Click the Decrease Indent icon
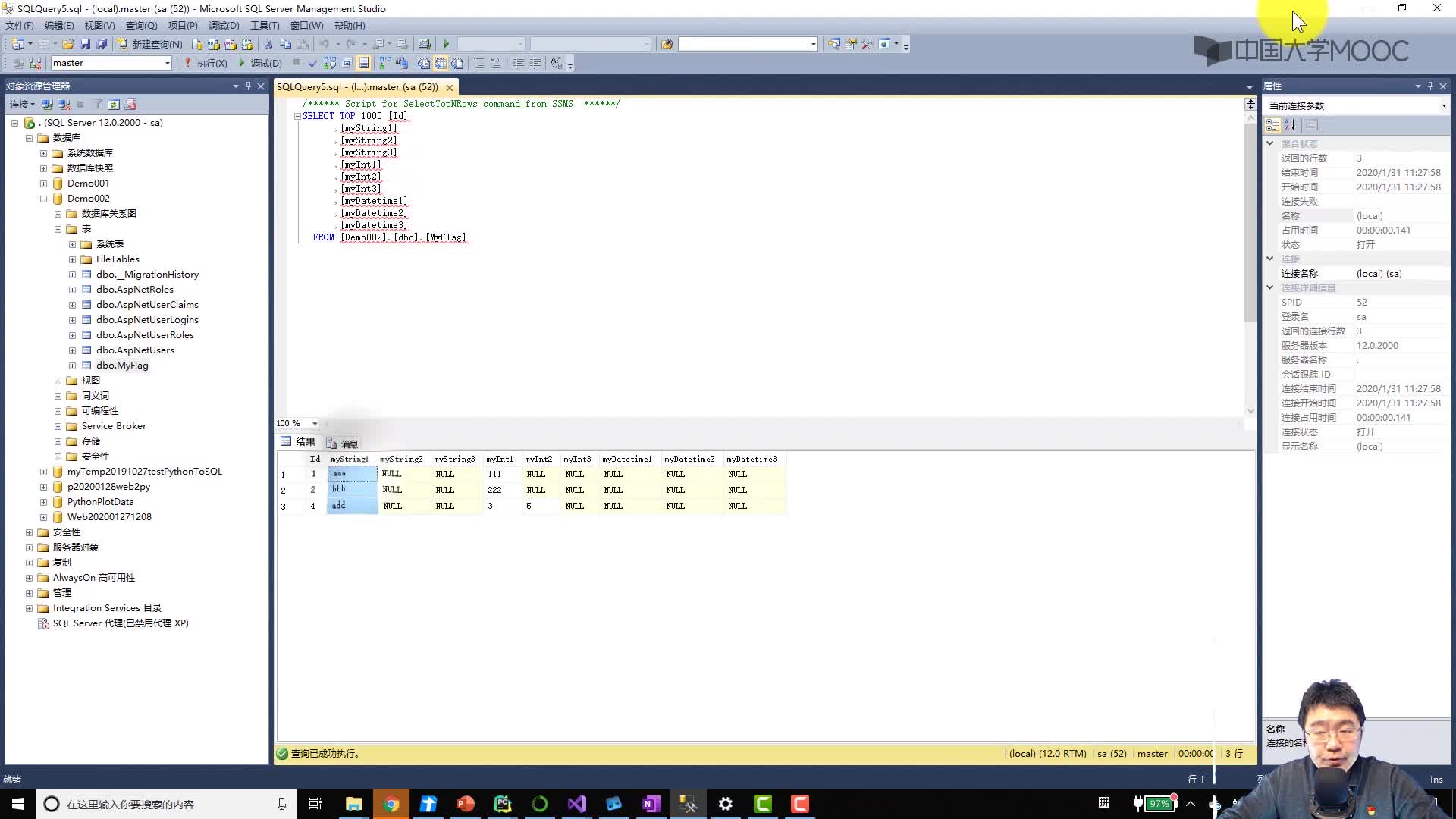 click(518, 63)
